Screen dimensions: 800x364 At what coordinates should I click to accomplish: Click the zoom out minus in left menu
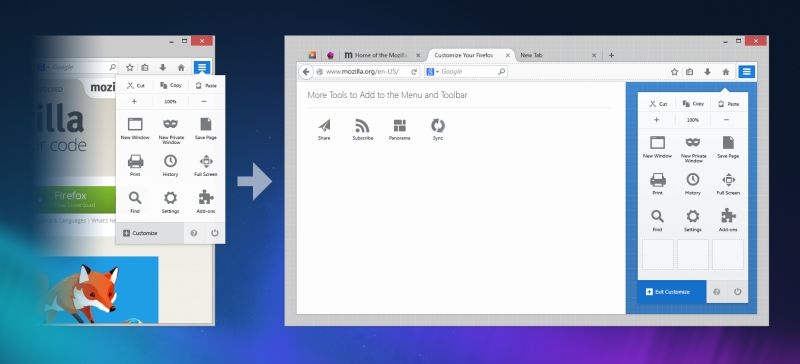tap(204, 102)
